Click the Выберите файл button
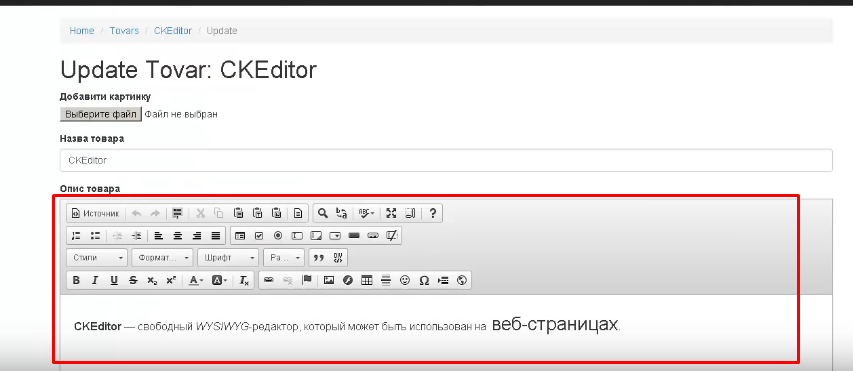The height and width of the screenshot is (371, 853). pos(101,114)
